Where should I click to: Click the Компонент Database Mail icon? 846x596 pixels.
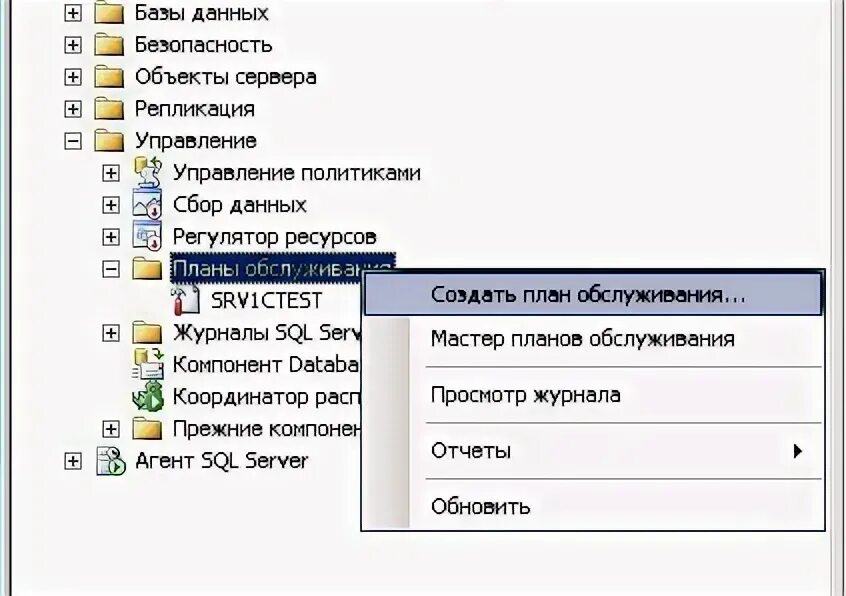(148, 365)
